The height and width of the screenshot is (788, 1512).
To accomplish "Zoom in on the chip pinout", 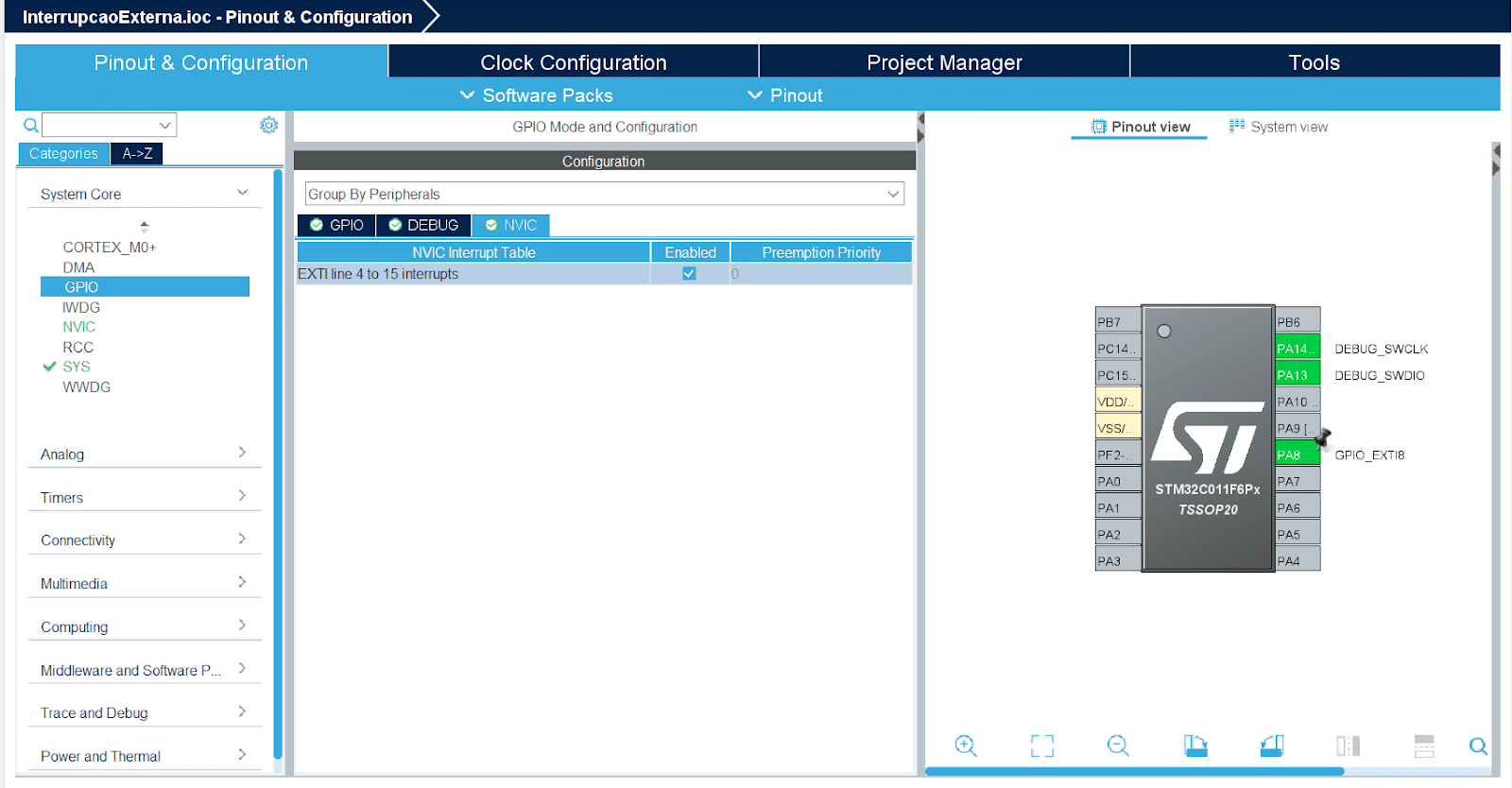I will (965, 745).
